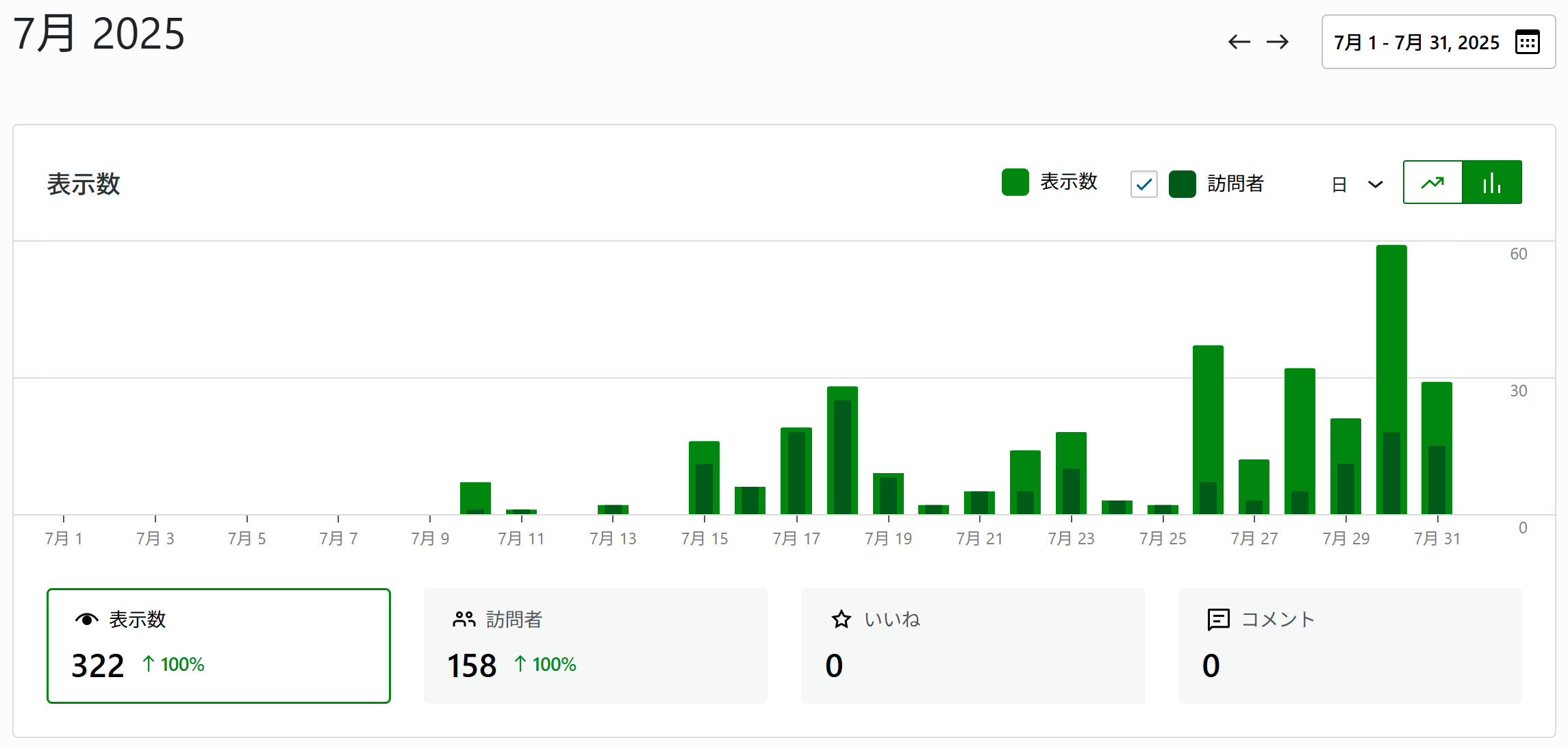Go to next month with right arrow
The width and height of the screenshot is (1568, 749).
[x=1277, y=42]
